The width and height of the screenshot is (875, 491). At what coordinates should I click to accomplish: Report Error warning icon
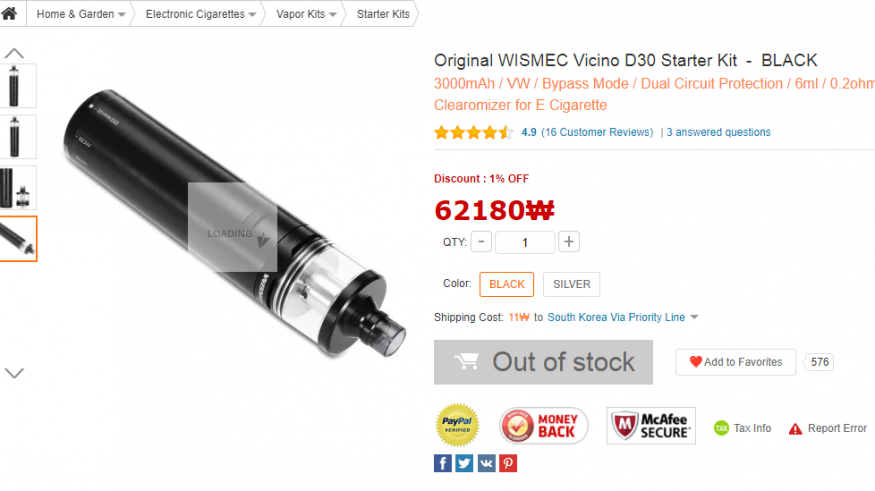coord(795,429)
